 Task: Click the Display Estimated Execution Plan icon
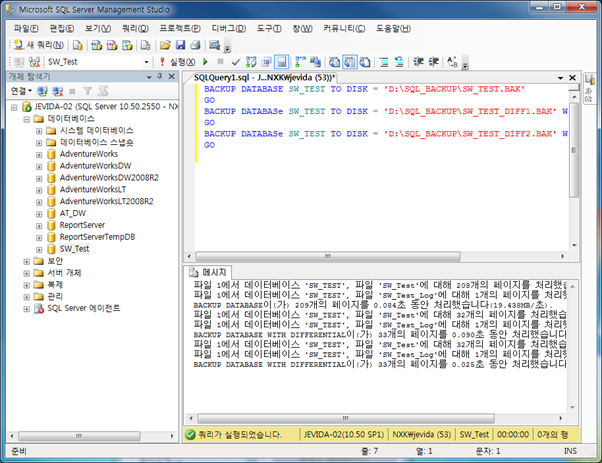coord(251,62)
